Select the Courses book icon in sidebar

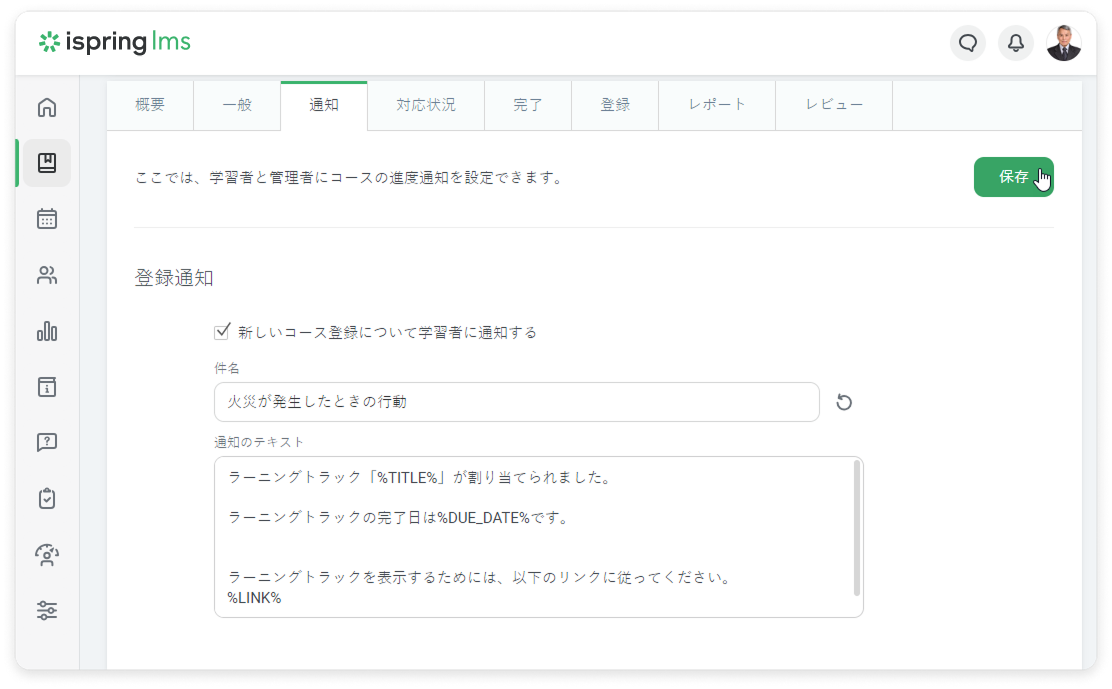[x=47, y=163]
